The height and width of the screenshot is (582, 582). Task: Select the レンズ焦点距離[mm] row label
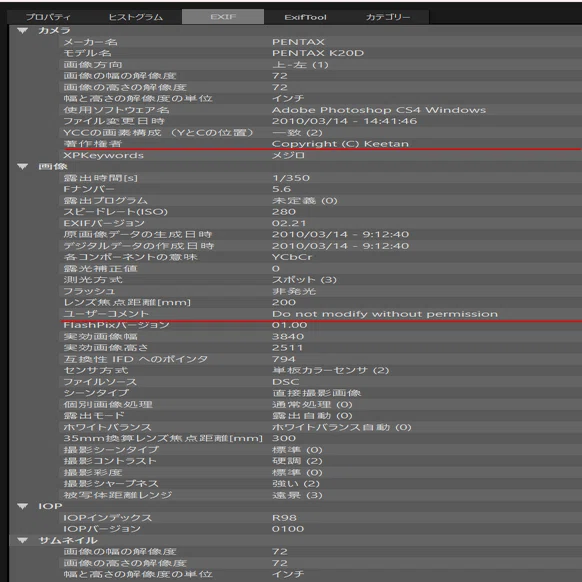[x=127, y=302]
